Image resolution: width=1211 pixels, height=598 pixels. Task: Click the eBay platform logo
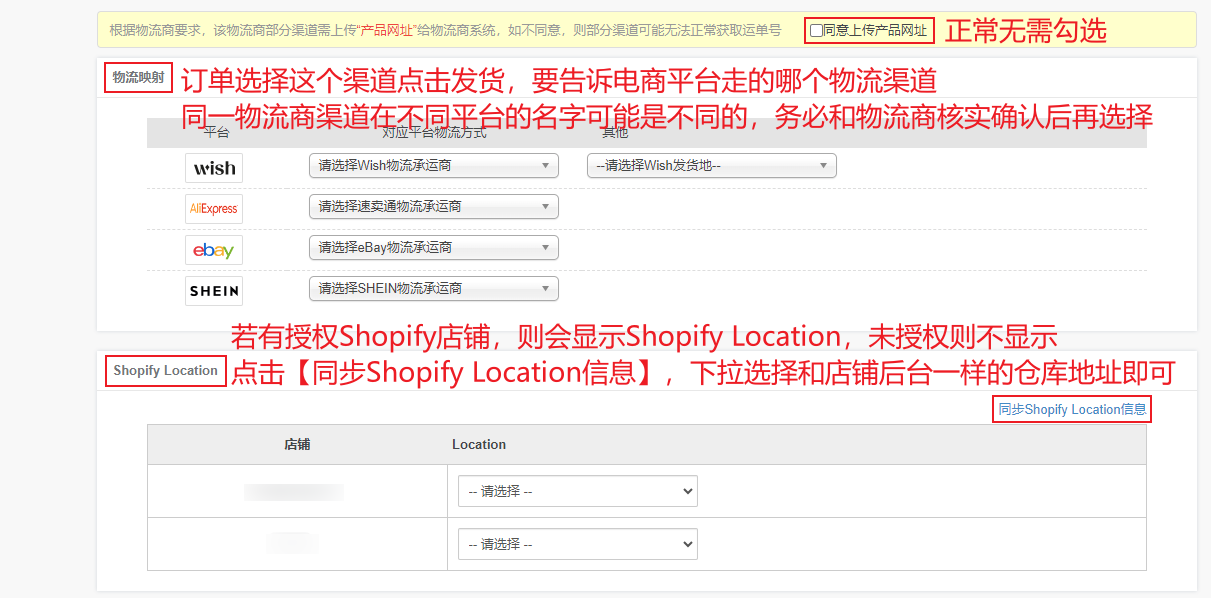pyautogui.click(x=214, y=250)
